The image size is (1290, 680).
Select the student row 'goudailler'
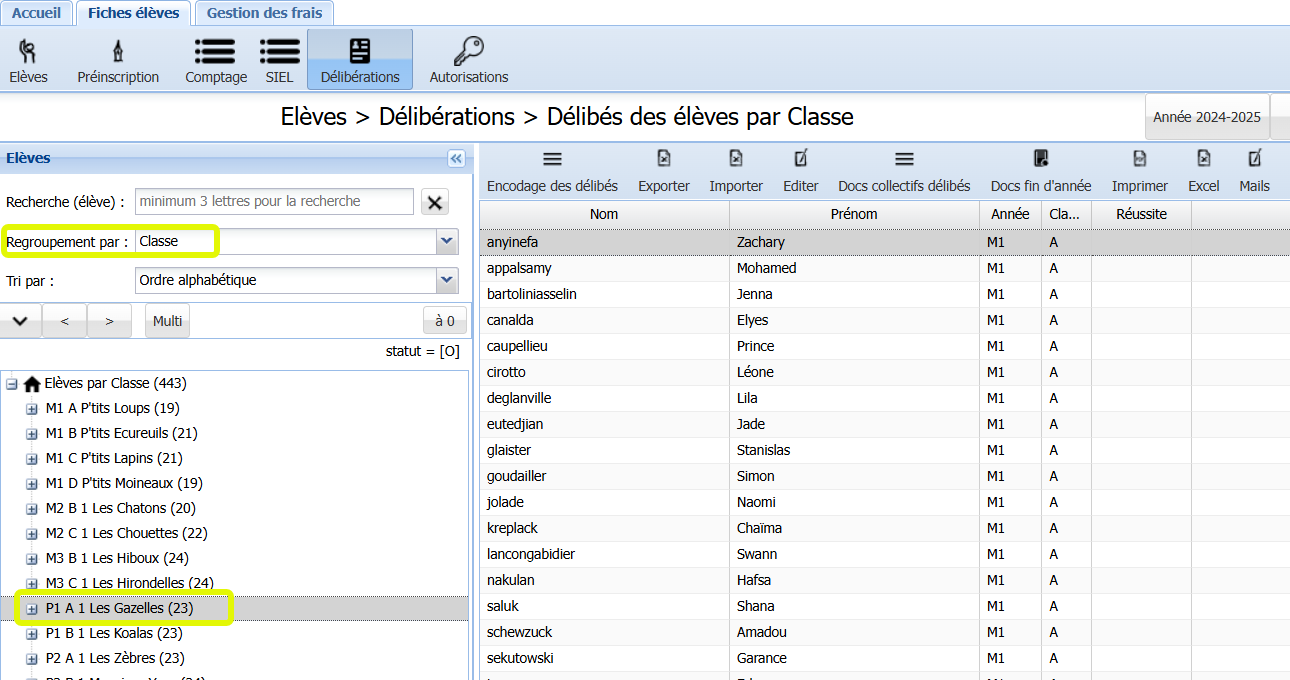(885, 476)
